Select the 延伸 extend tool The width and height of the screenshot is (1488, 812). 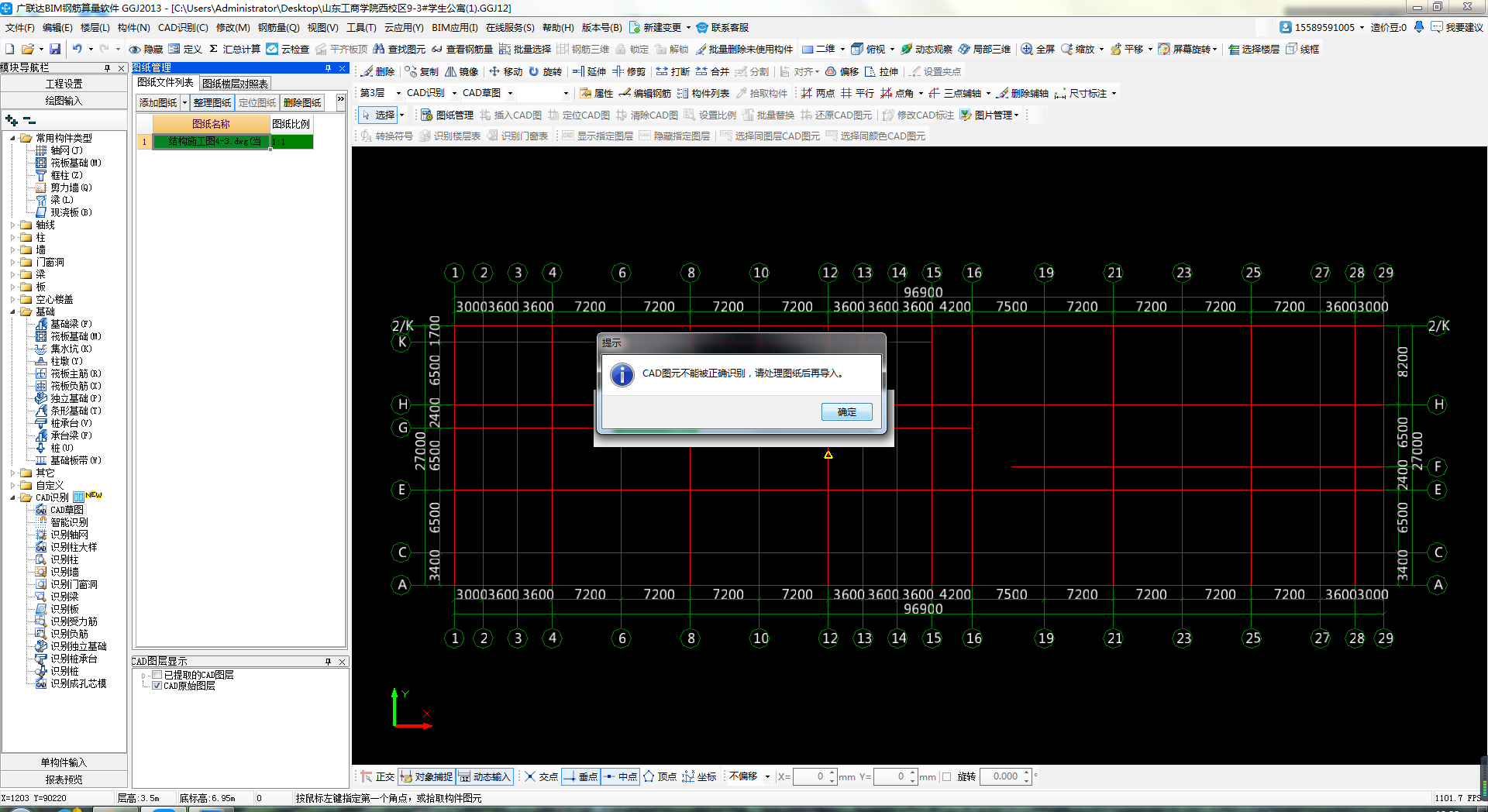589,71
